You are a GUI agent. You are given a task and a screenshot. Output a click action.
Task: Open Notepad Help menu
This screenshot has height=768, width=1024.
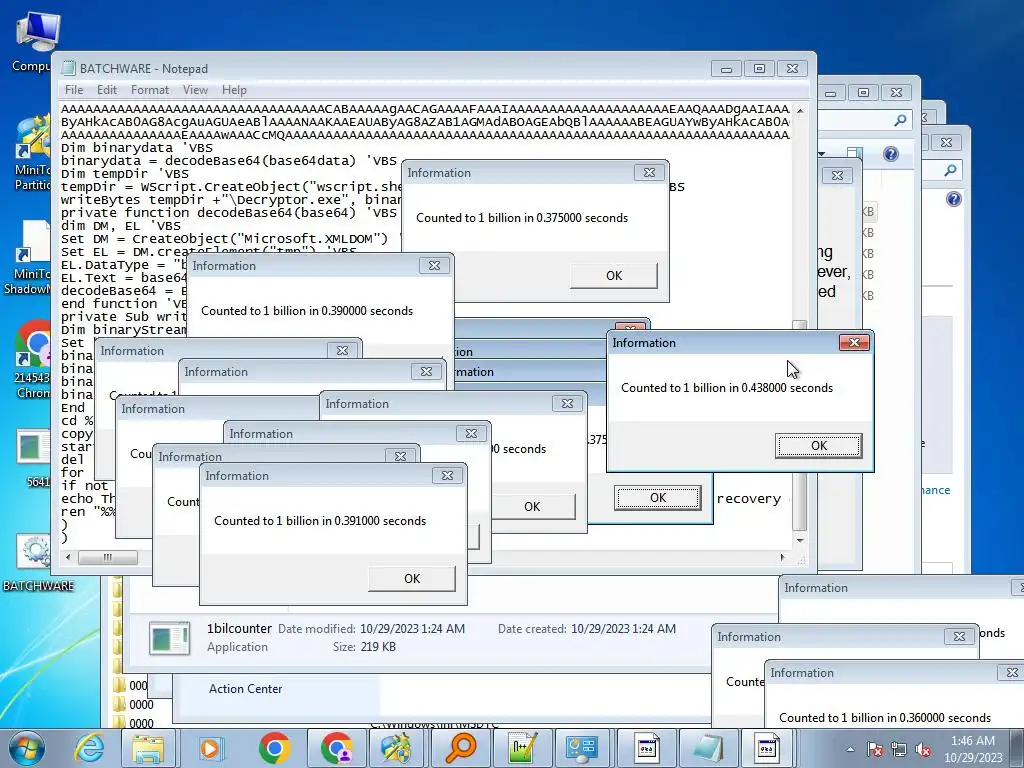pyautogui.click(x=234, y=89)
